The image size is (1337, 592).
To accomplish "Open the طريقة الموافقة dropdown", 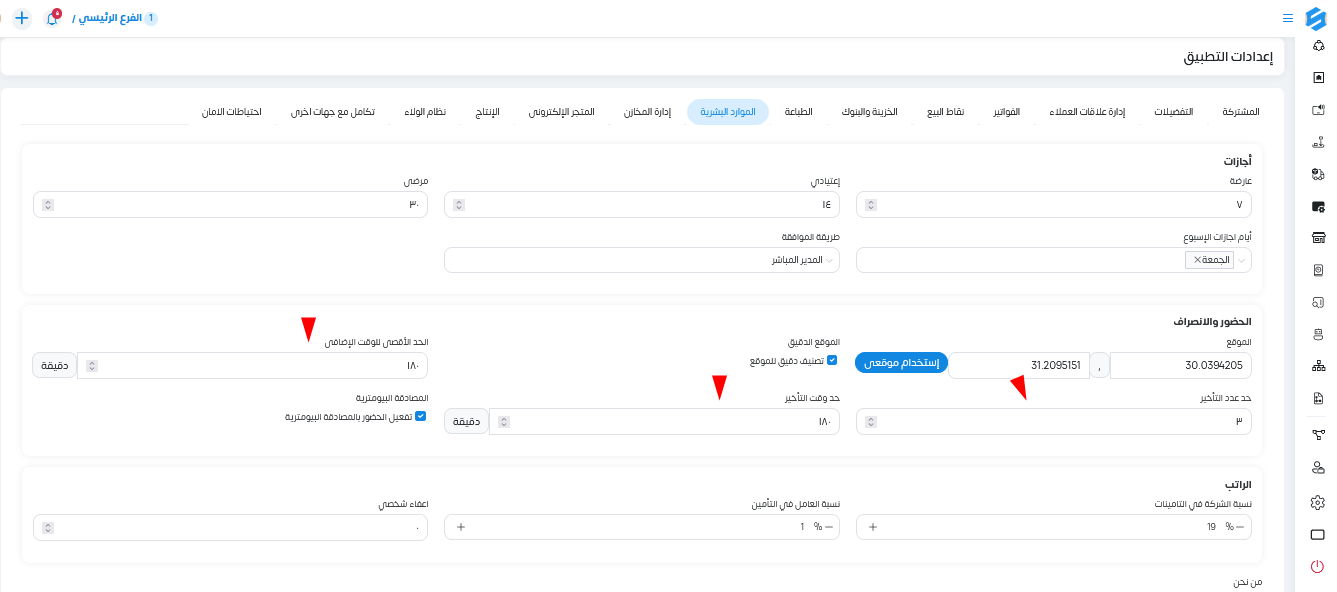I will coord(642,260).
